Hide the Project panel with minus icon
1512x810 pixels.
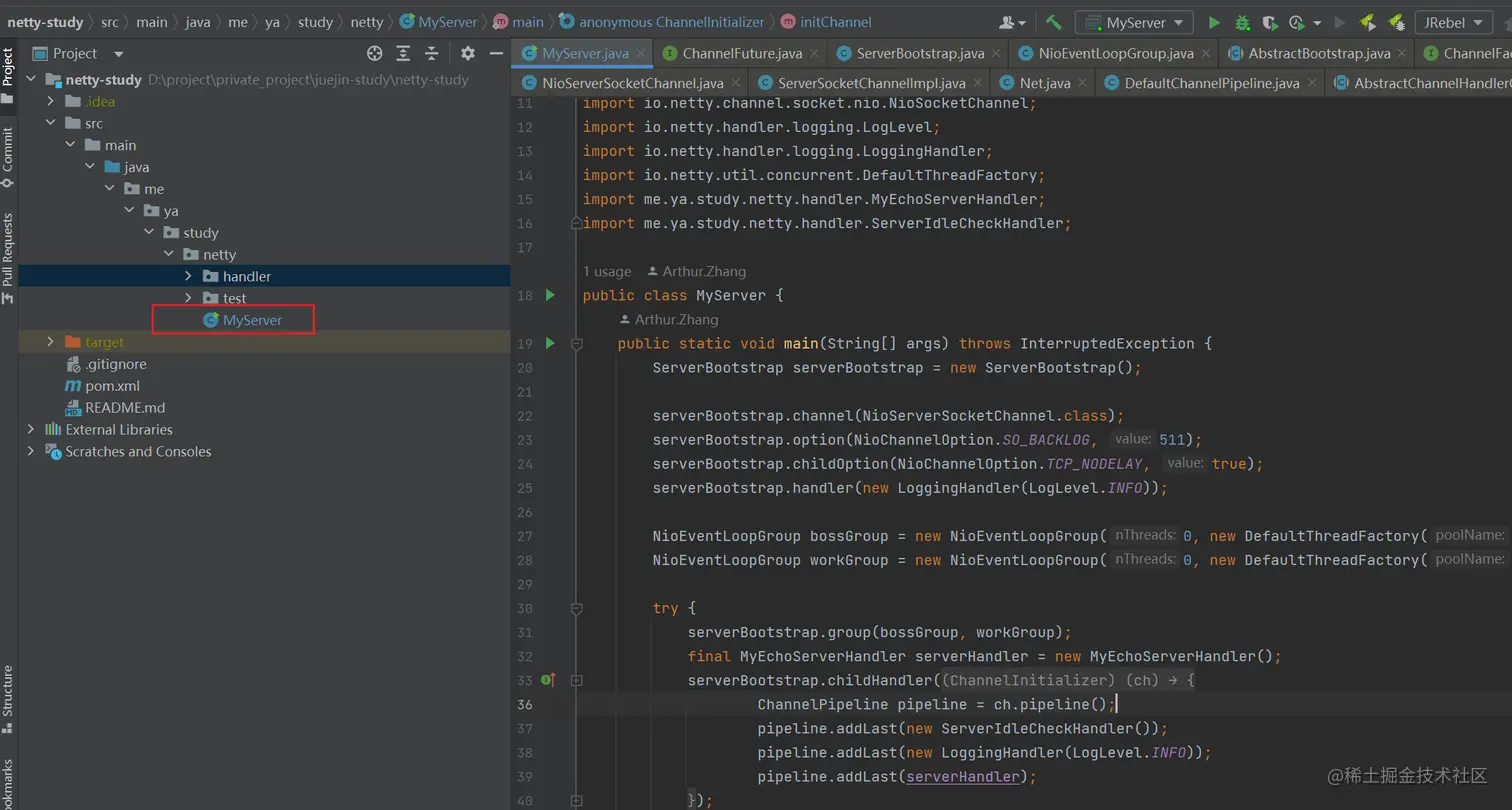pyautogui.click(x=495, y=53)
